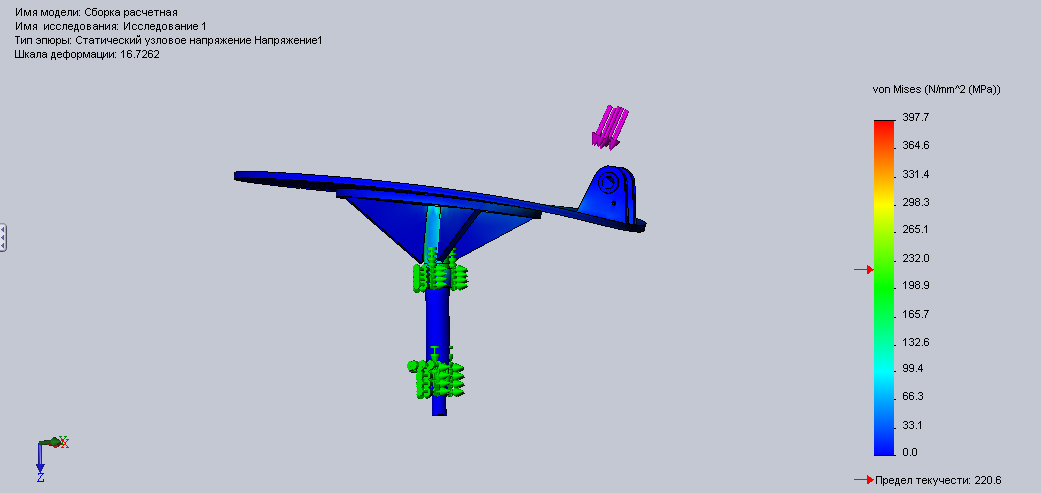The height and width of the screenshot is (493, 1041).
Task: Click legend value 165.7
Action: tap(916, 314)
